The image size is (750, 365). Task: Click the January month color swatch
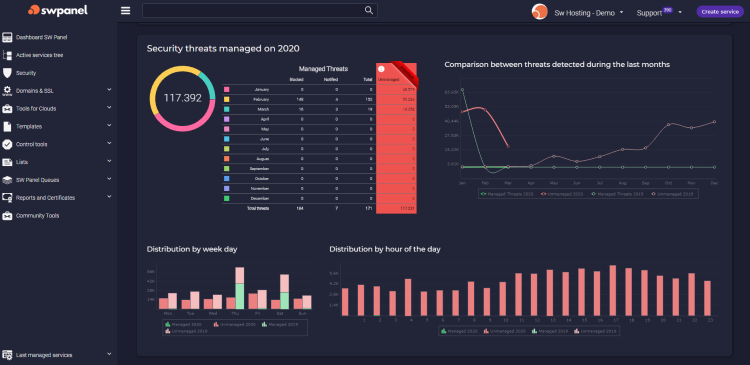(x=227, y=89)
